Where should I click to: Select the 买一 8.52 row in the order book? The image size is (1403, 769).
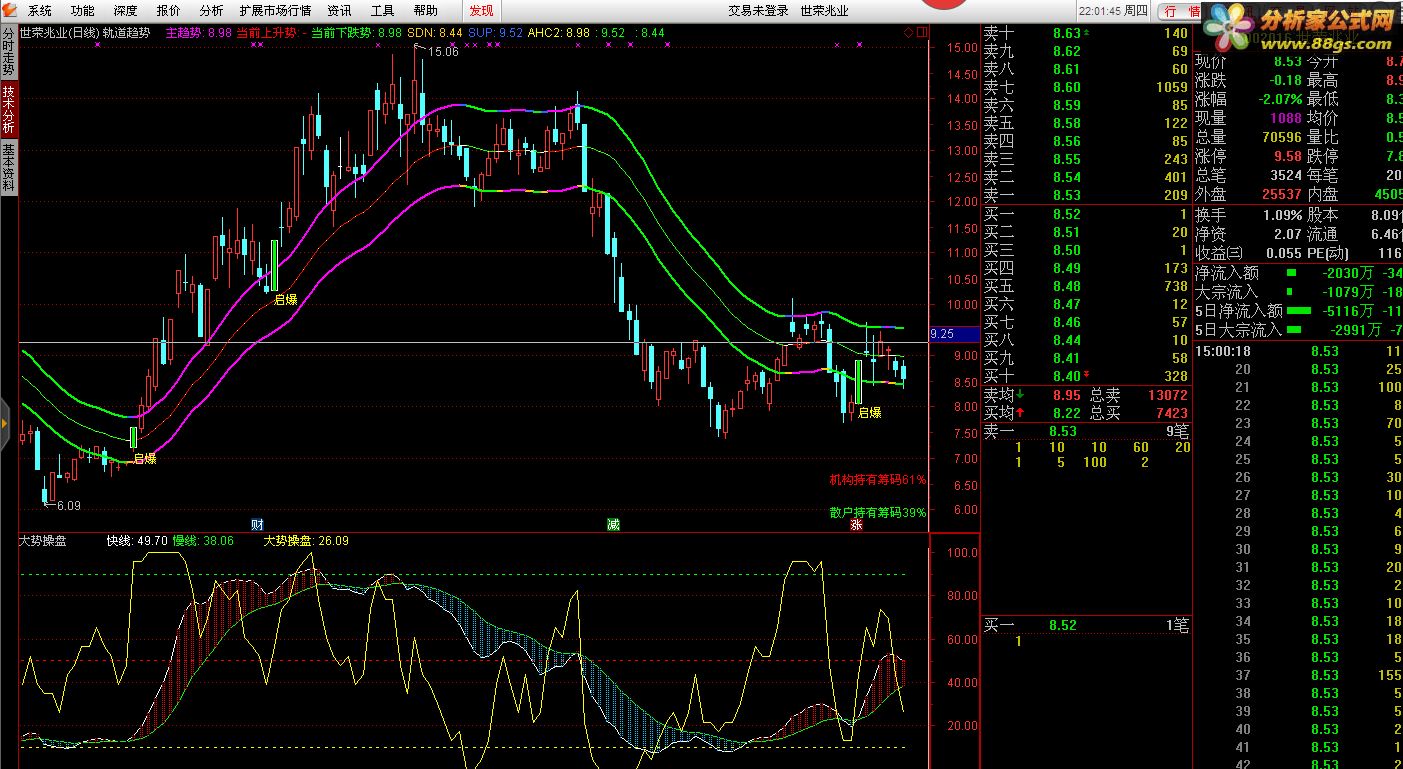(1086, 214)
